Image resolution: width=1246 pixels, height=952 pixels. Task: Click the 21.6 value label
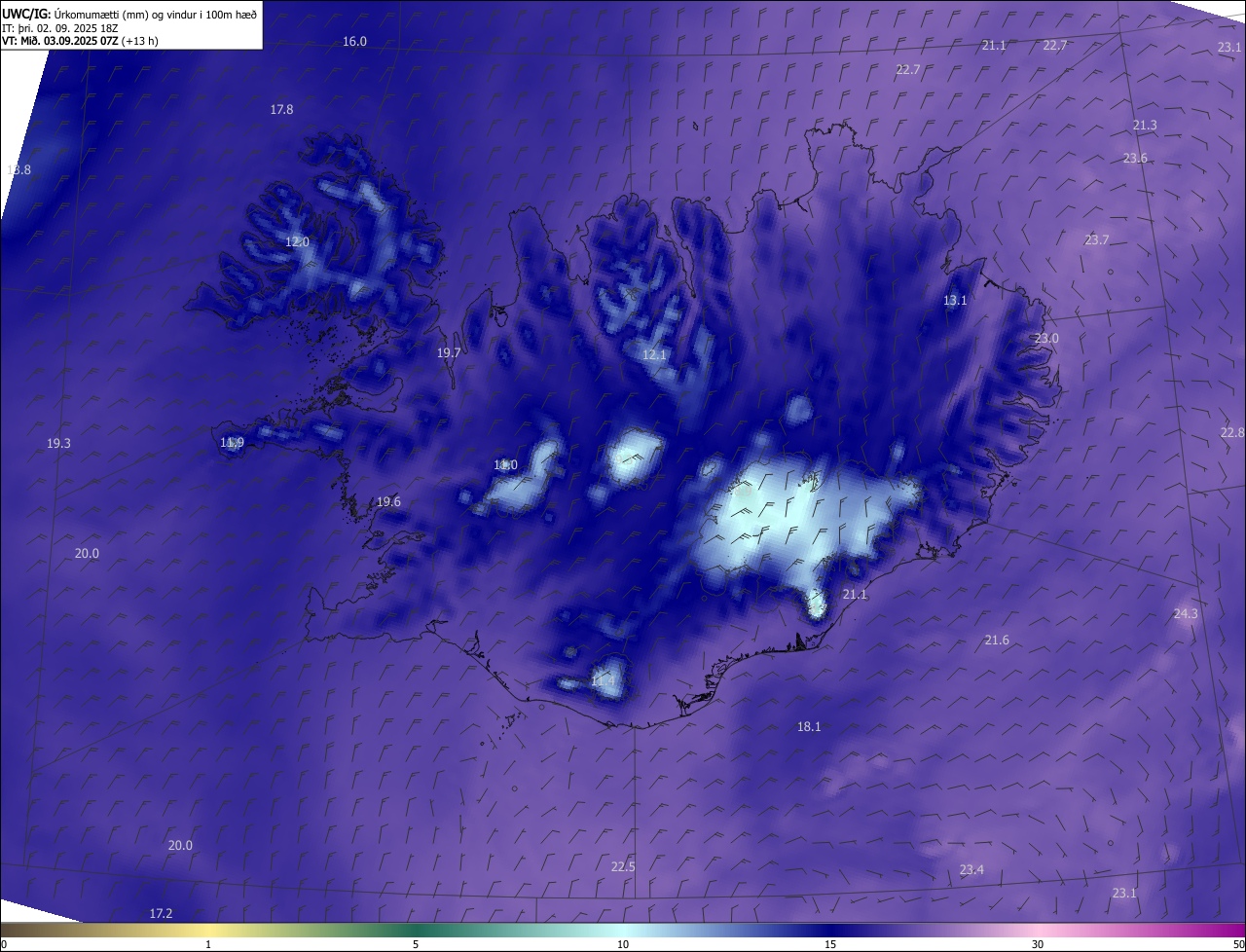pyautogui.click(x=997, y=640)
